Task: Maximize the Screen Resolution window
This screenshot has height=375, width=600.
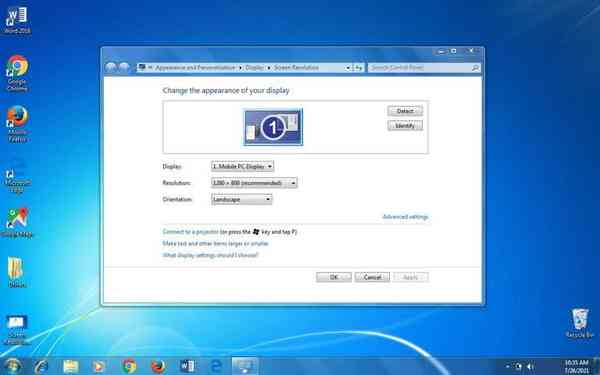Action: click(454, 51)
